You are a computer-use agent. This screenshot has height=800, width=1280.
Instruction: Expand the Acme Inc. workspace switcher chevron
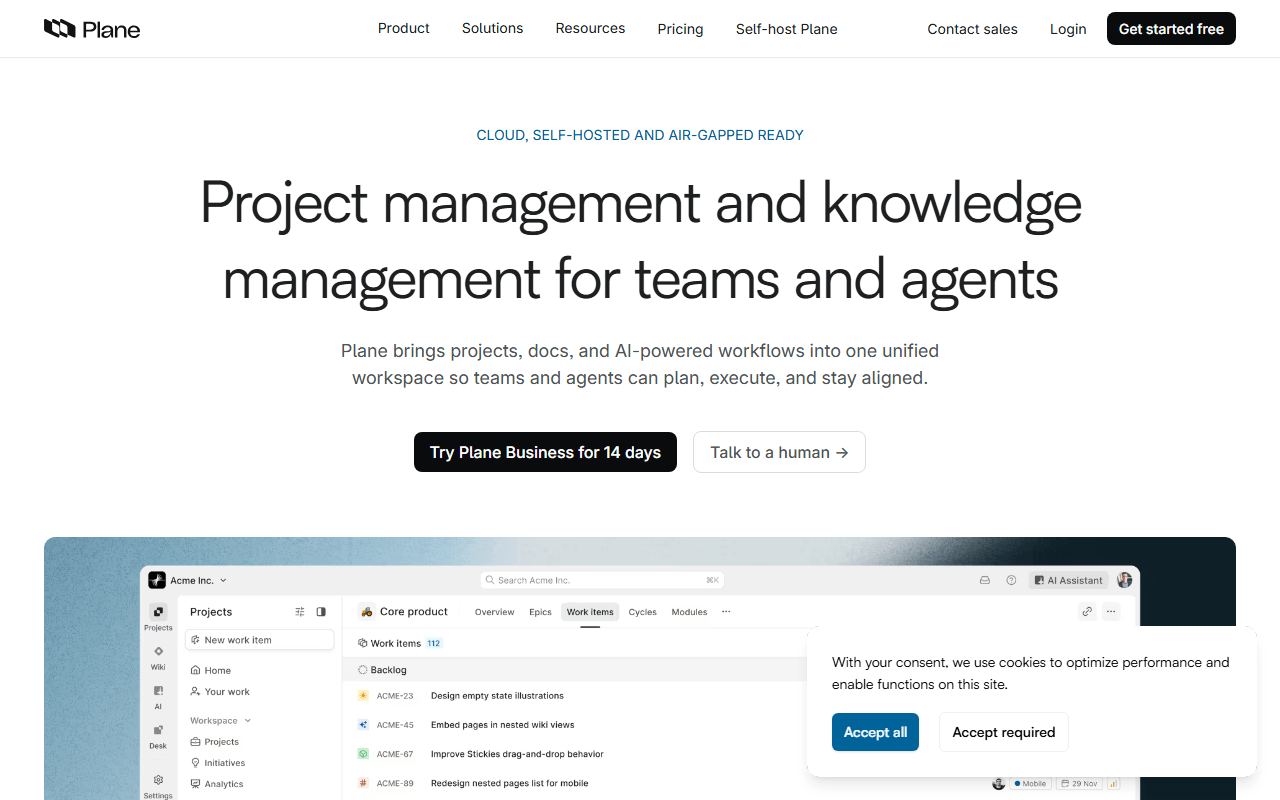coord(223,580)
